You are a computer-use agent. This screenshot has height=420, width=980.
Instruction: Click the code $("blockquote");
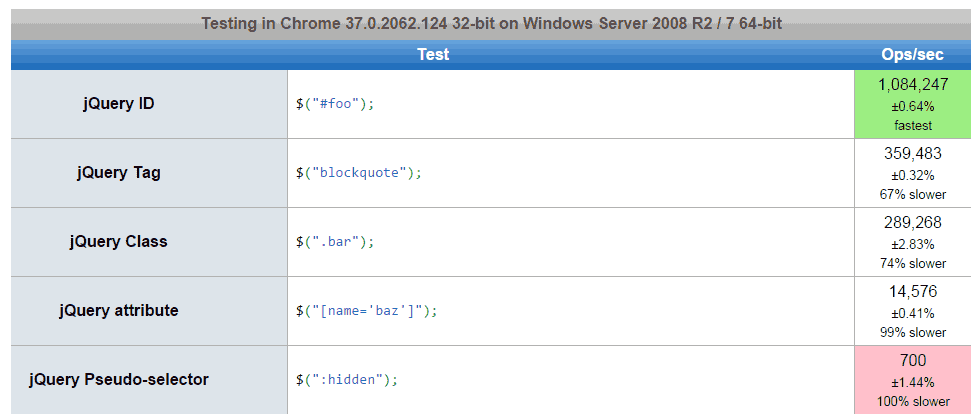(x=359, y=172)
